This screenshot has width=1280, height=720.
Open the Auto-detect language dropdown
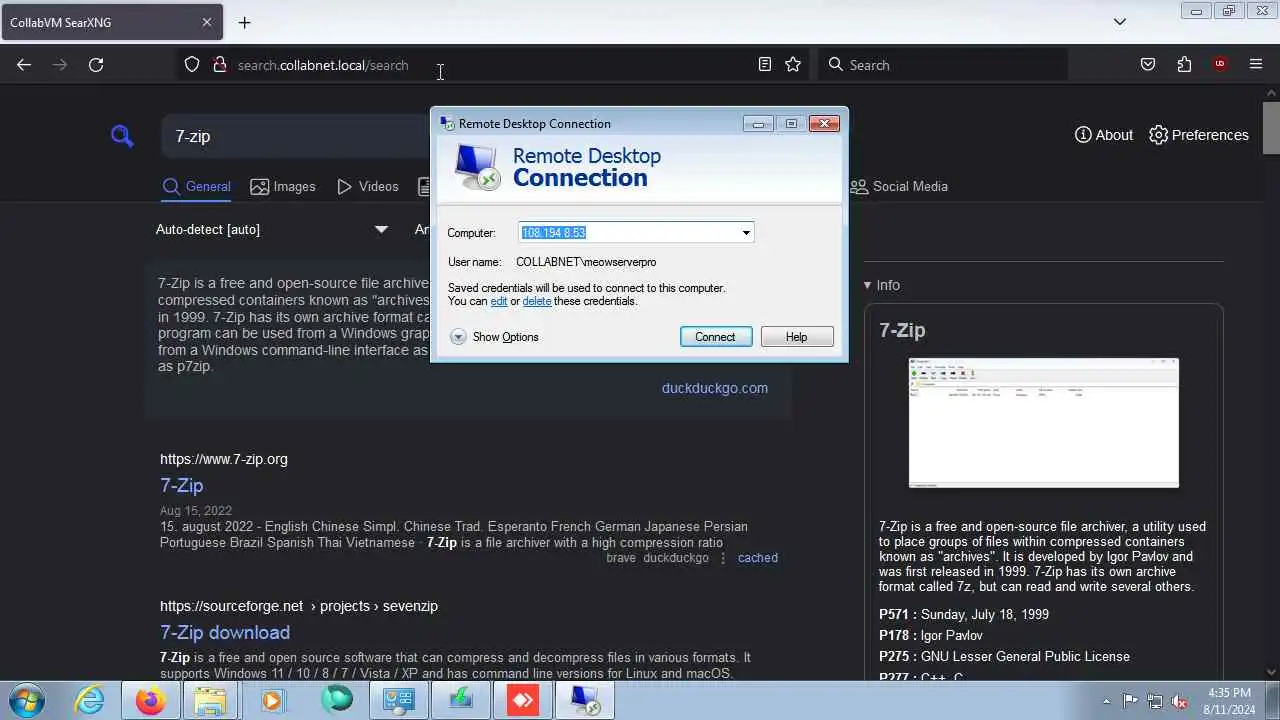[x=271, y=229]
